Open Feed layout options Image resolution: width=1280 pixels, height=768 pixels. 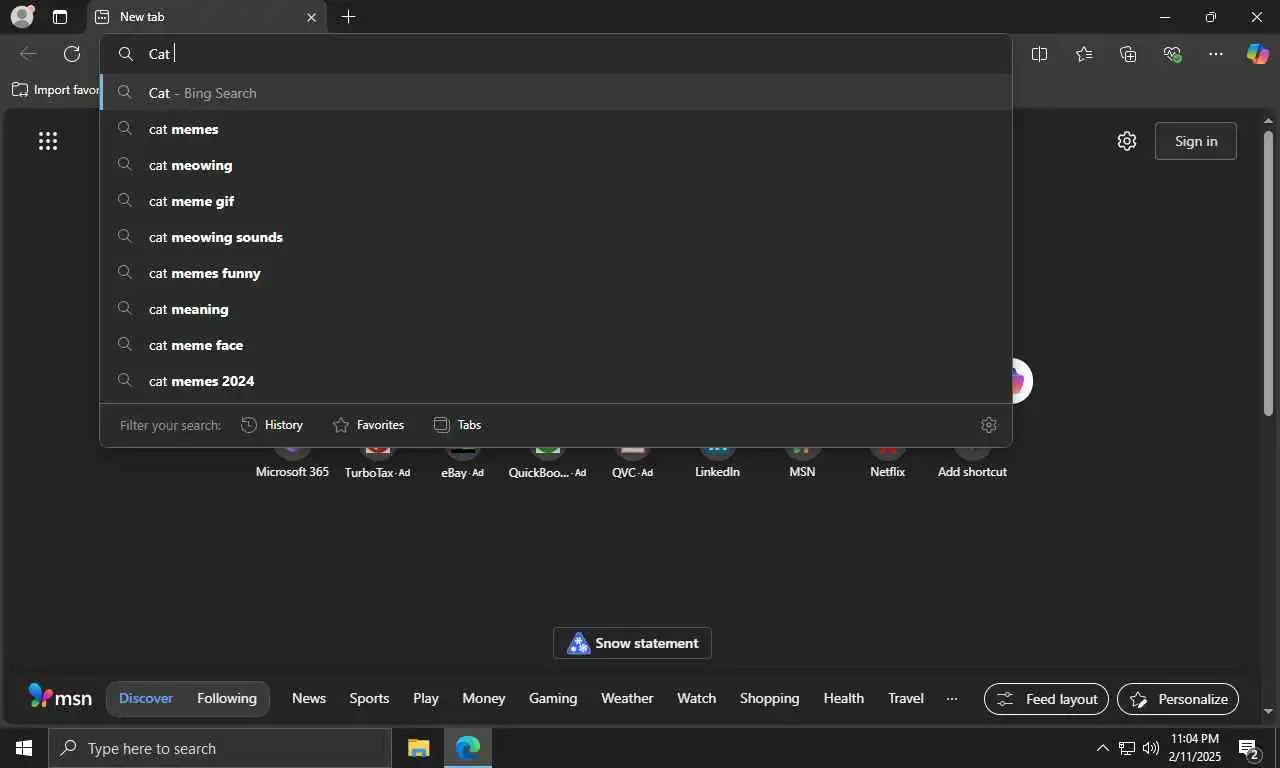point(1046,699)
